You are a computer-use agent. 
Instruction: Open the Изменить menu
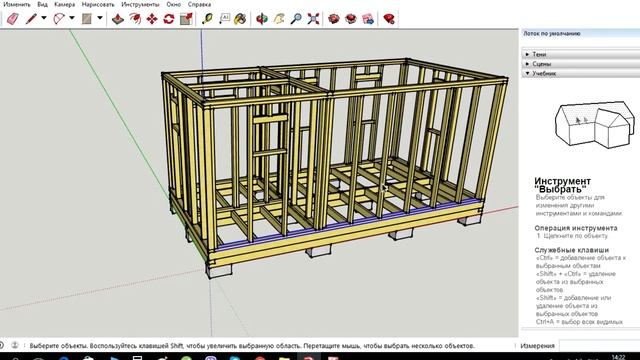[17, 4]
